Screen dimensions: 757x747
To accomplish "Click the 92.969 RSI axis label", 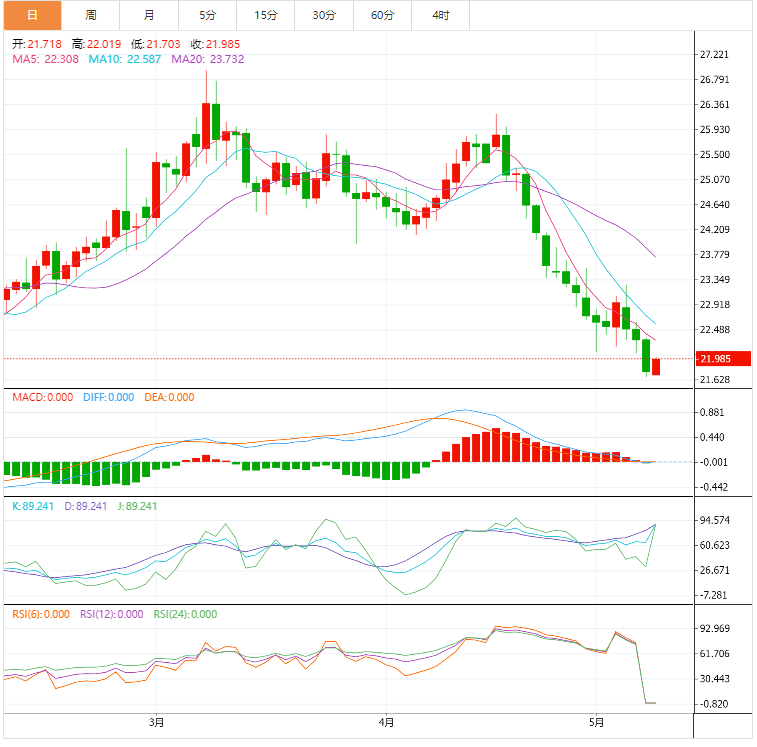I will (x=715, y=629).
